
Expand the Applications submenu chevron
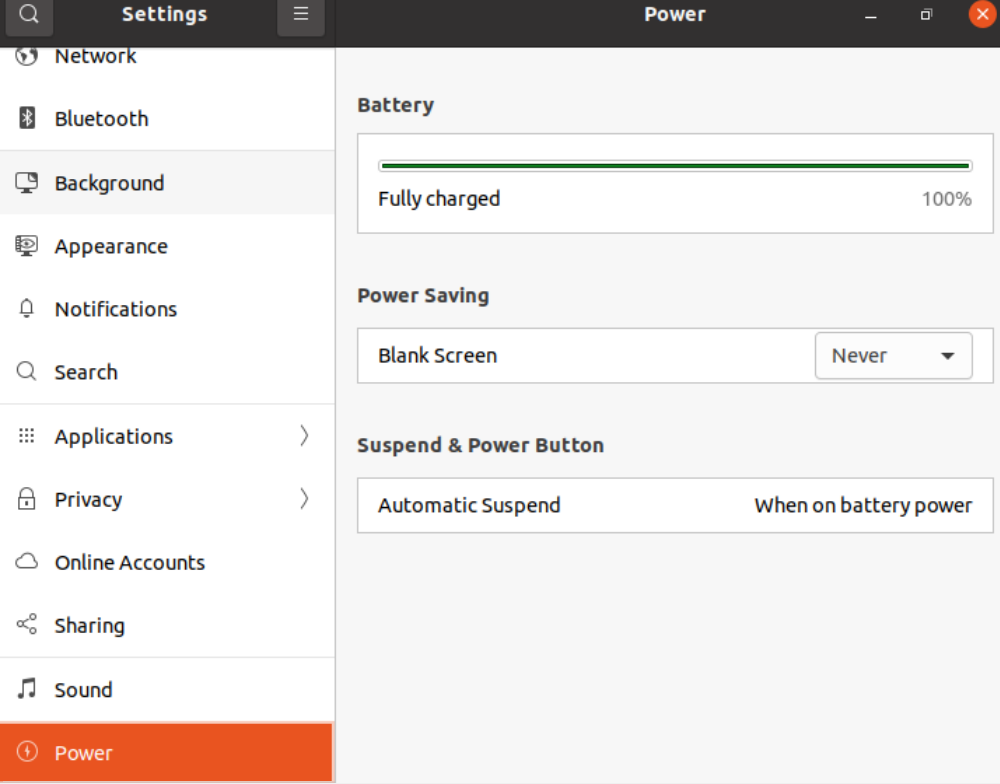tap(304, 436)
